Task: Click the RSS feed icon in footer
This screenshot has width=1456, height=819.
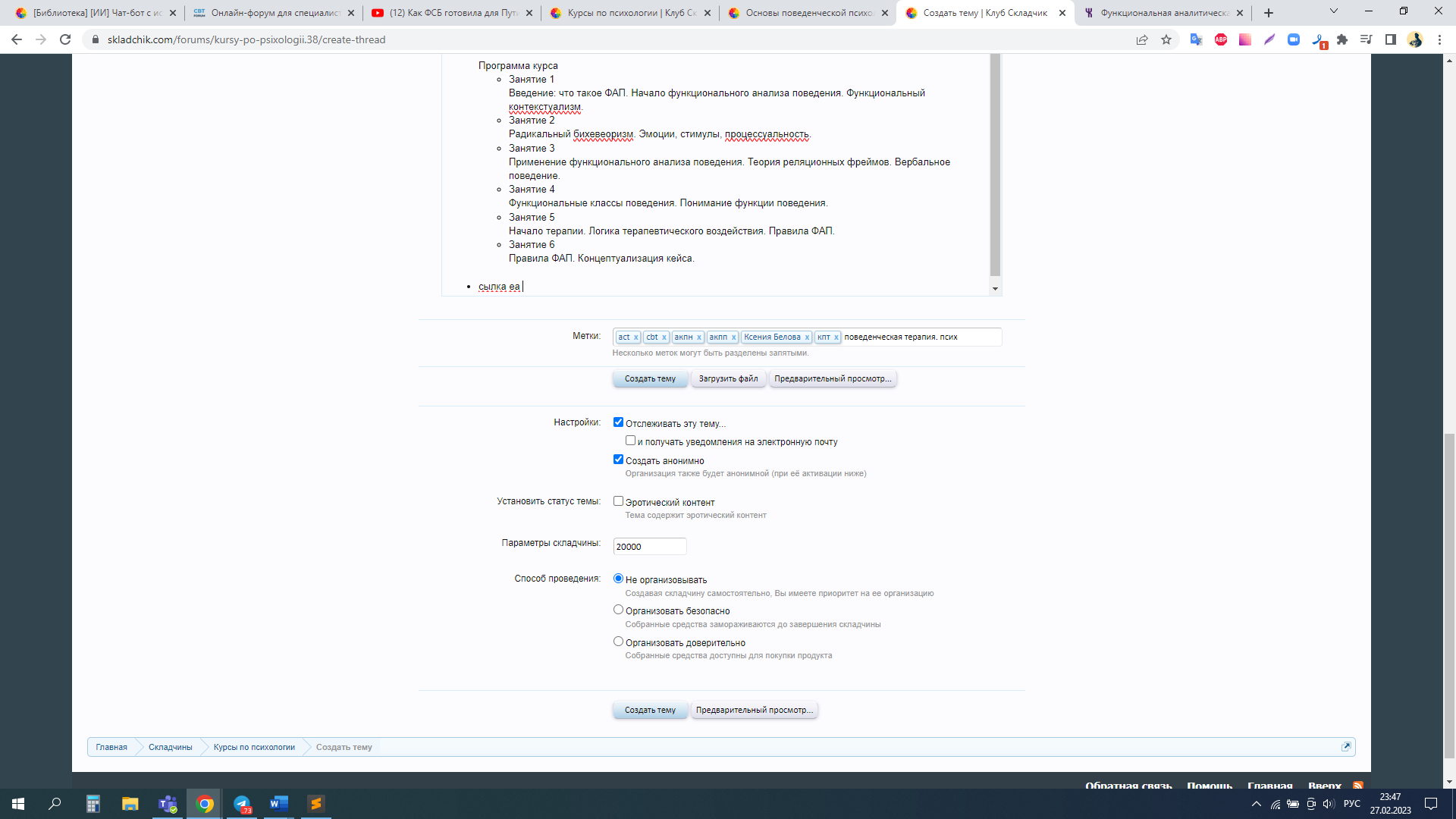Action: [x=1357, y=786]
